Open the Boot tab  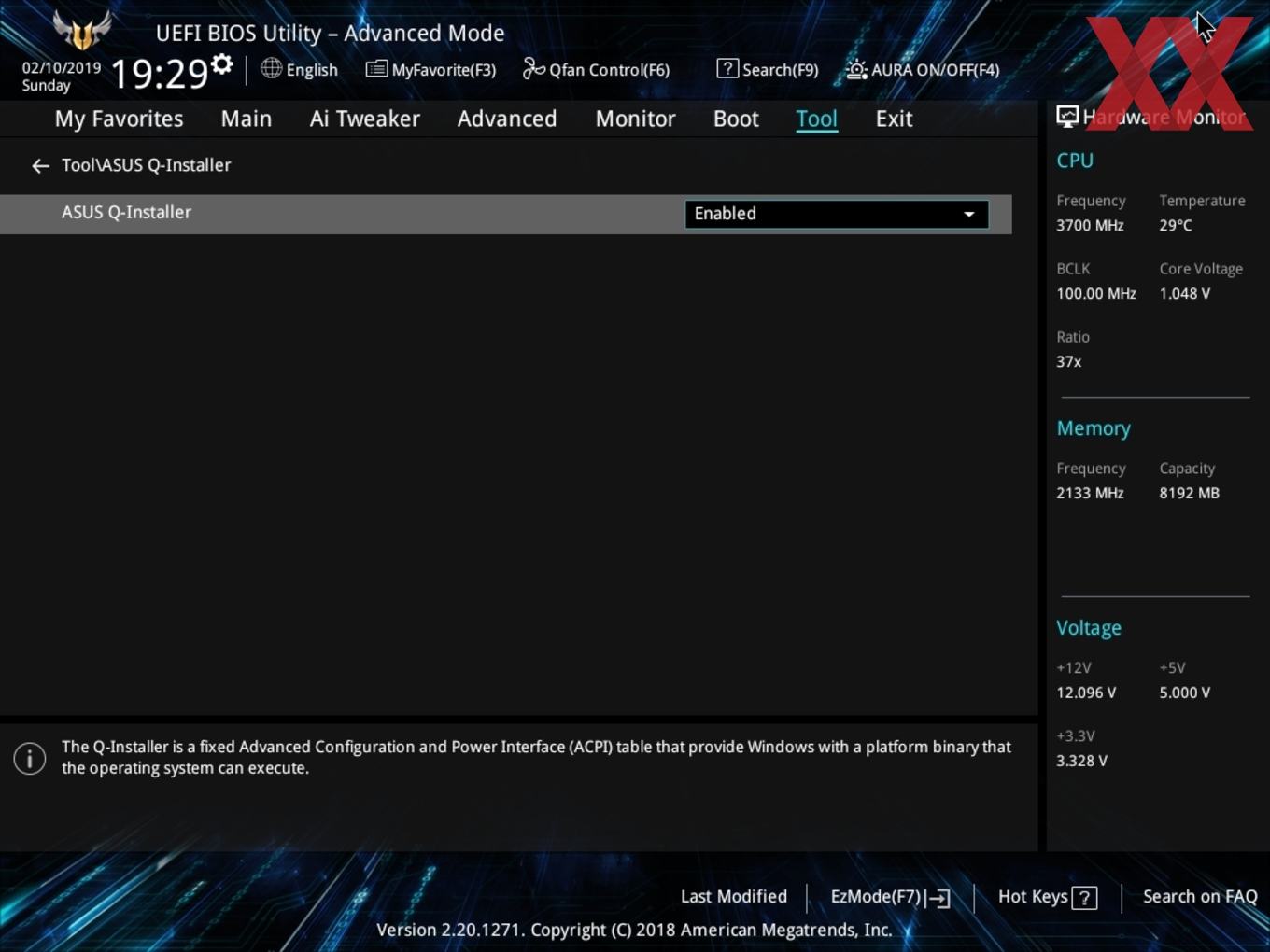point(736,119)
